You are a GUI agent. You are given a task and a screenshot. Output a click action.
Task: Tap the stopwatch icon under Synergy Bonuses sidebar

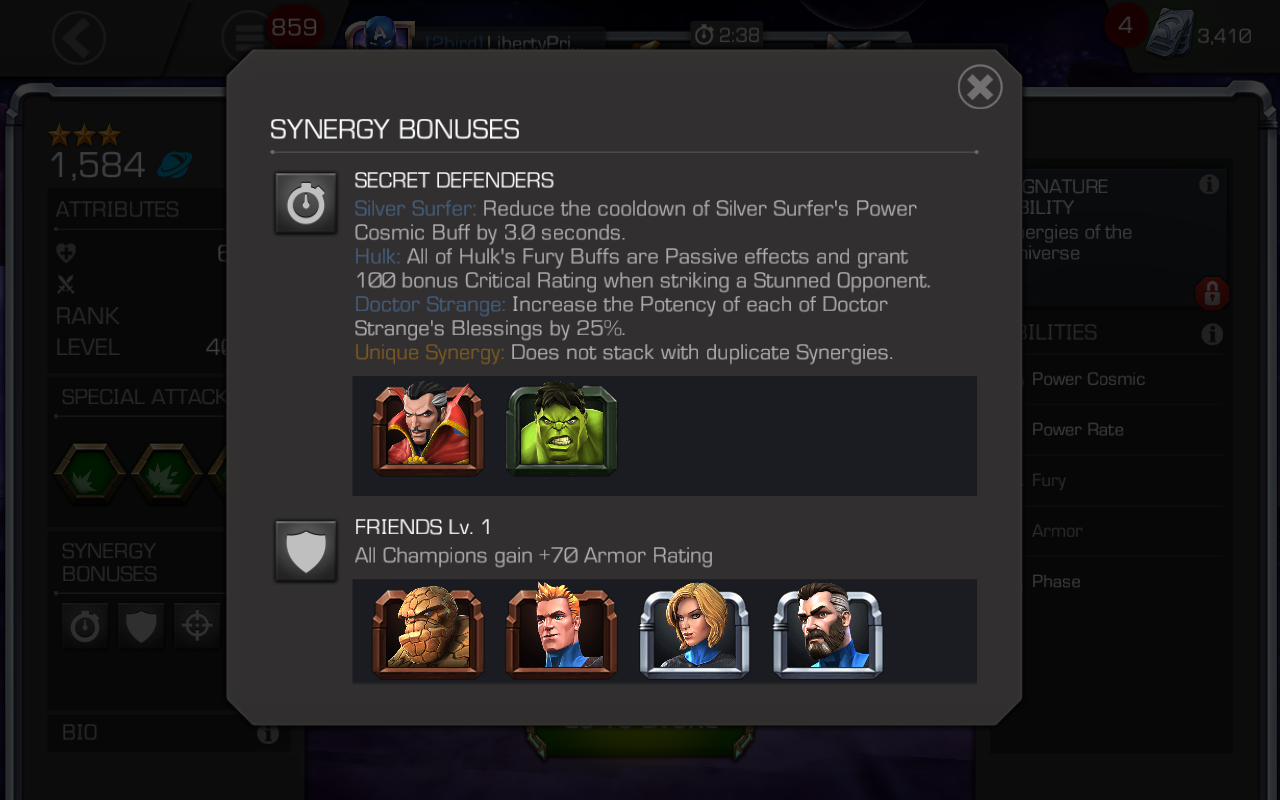click(85, 626)
